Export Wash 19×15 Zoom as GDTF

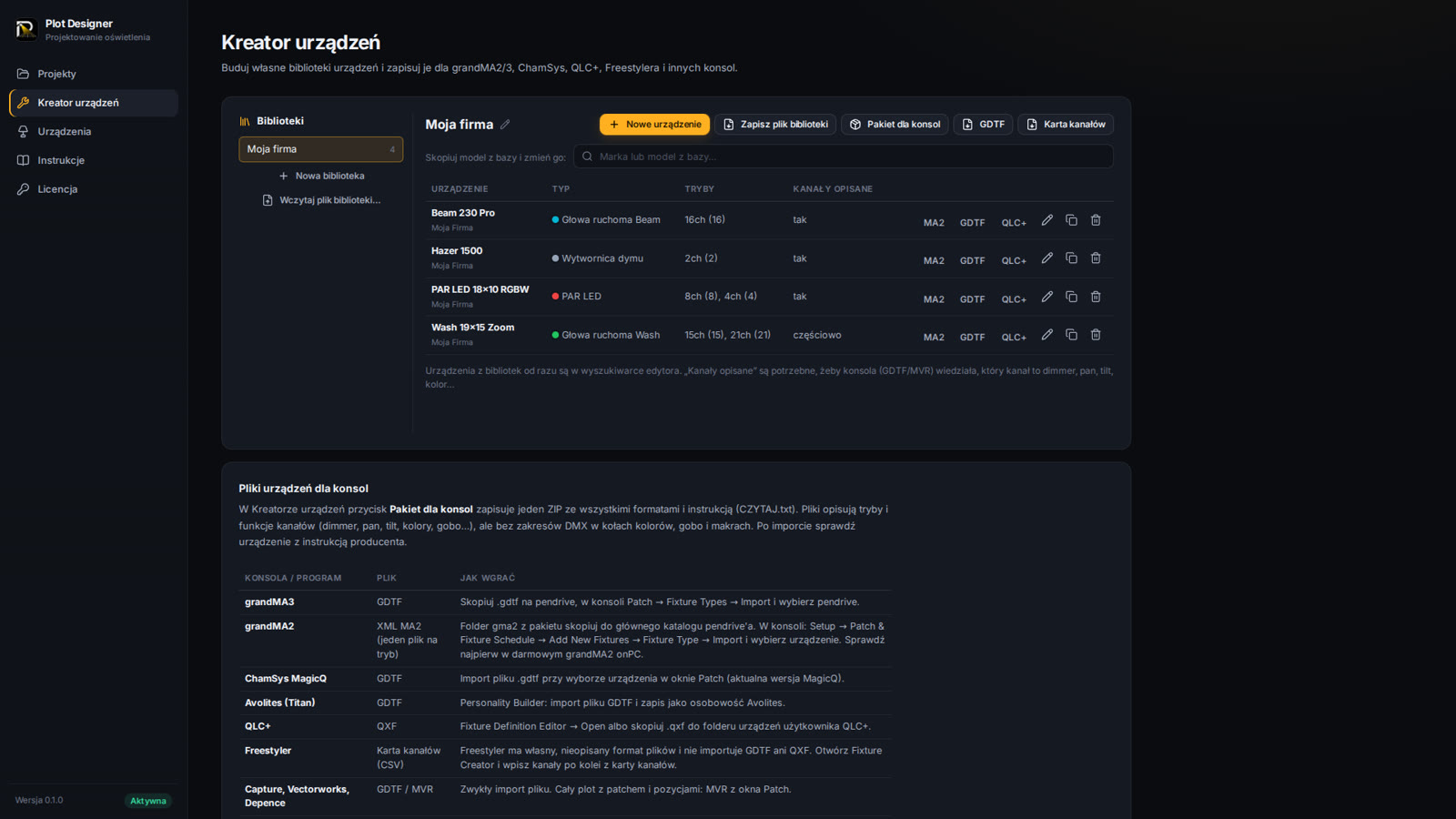click(x=972, y=337)
